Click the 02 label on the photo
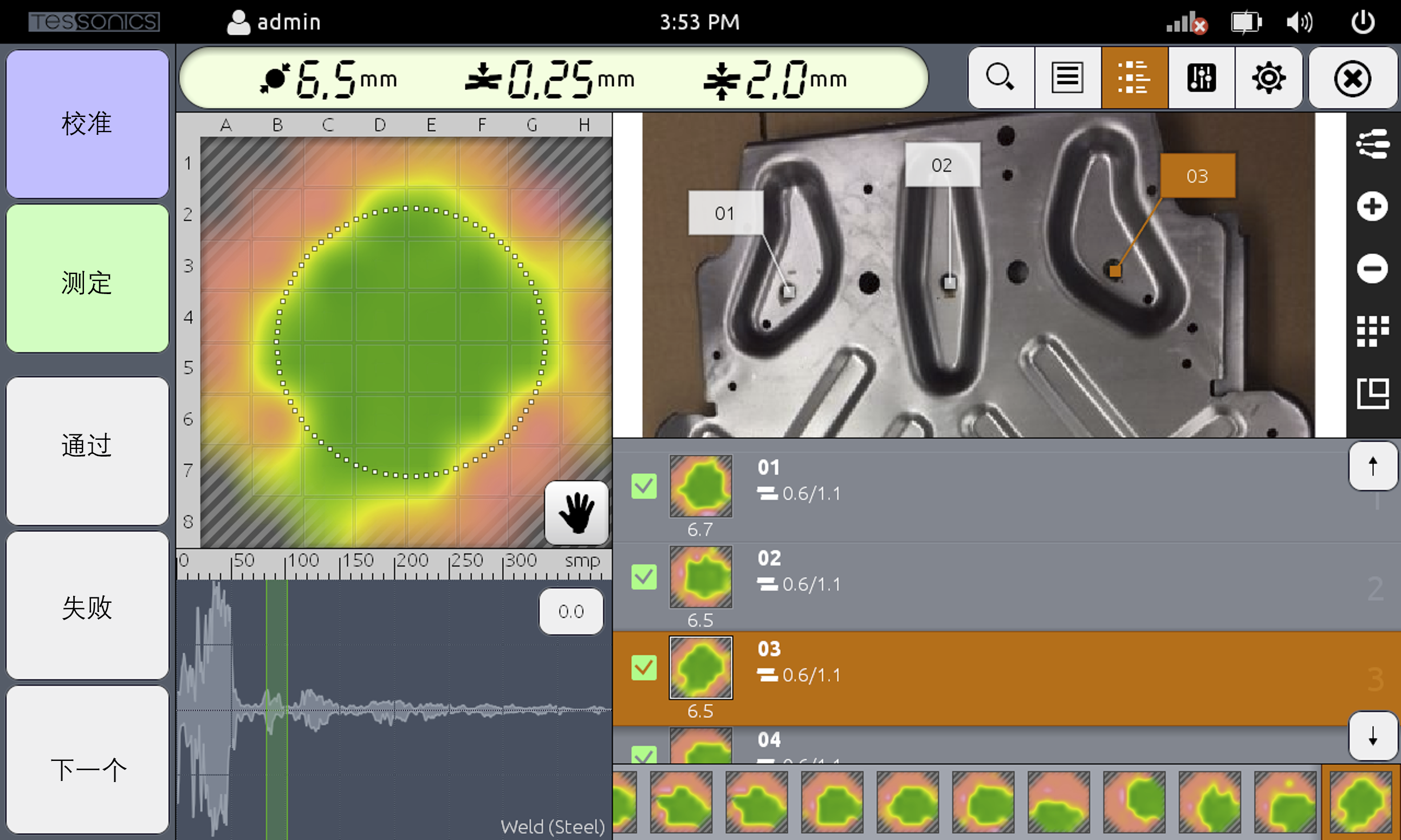1401x840 pixels. pos(942,165)
